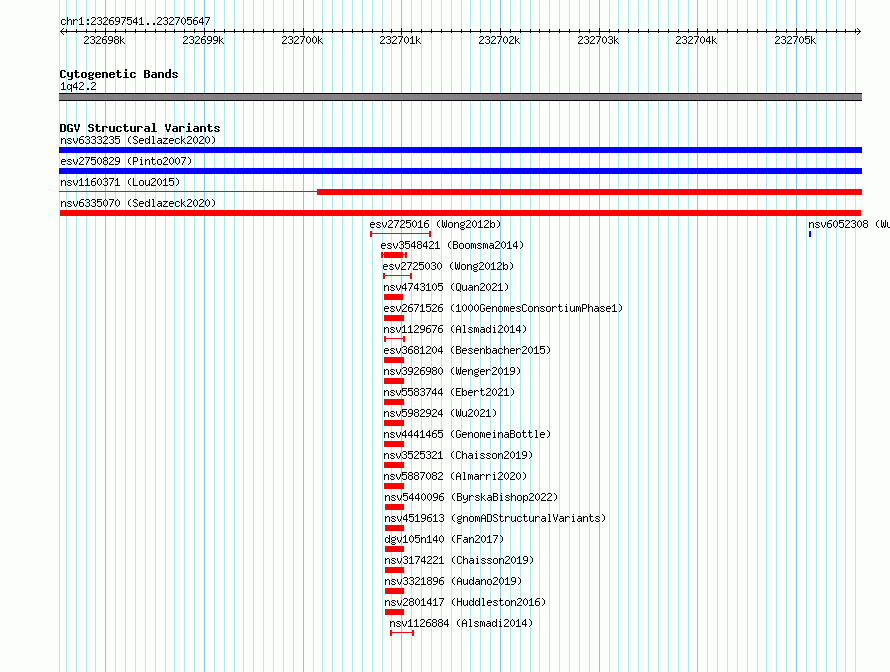Click the chr1:232697541..232705647 coordinates label

(x=135, y=21)
